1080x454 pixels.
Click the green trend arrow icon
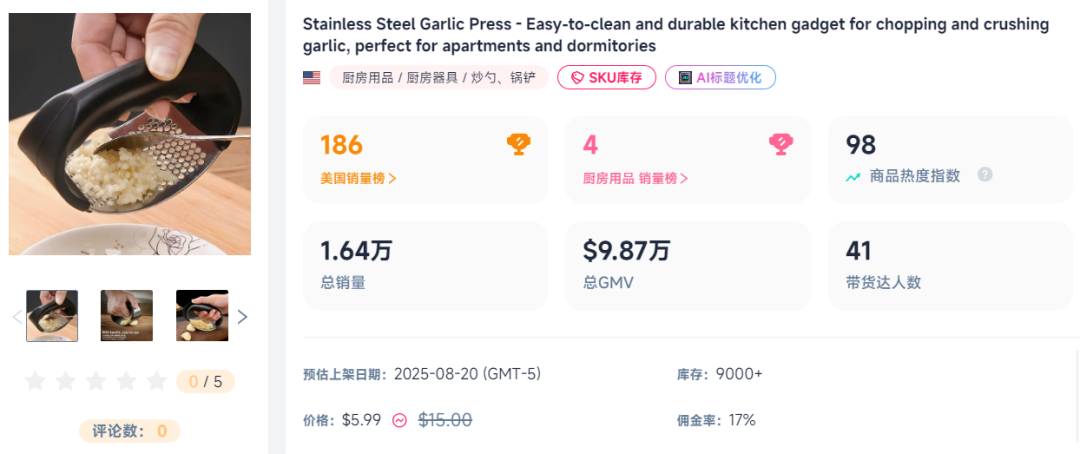[x=853, y=177]
